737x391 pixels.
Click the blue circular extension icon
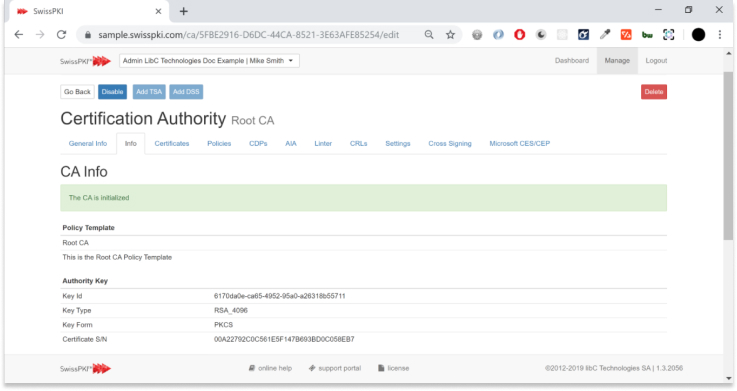point(498,35)
